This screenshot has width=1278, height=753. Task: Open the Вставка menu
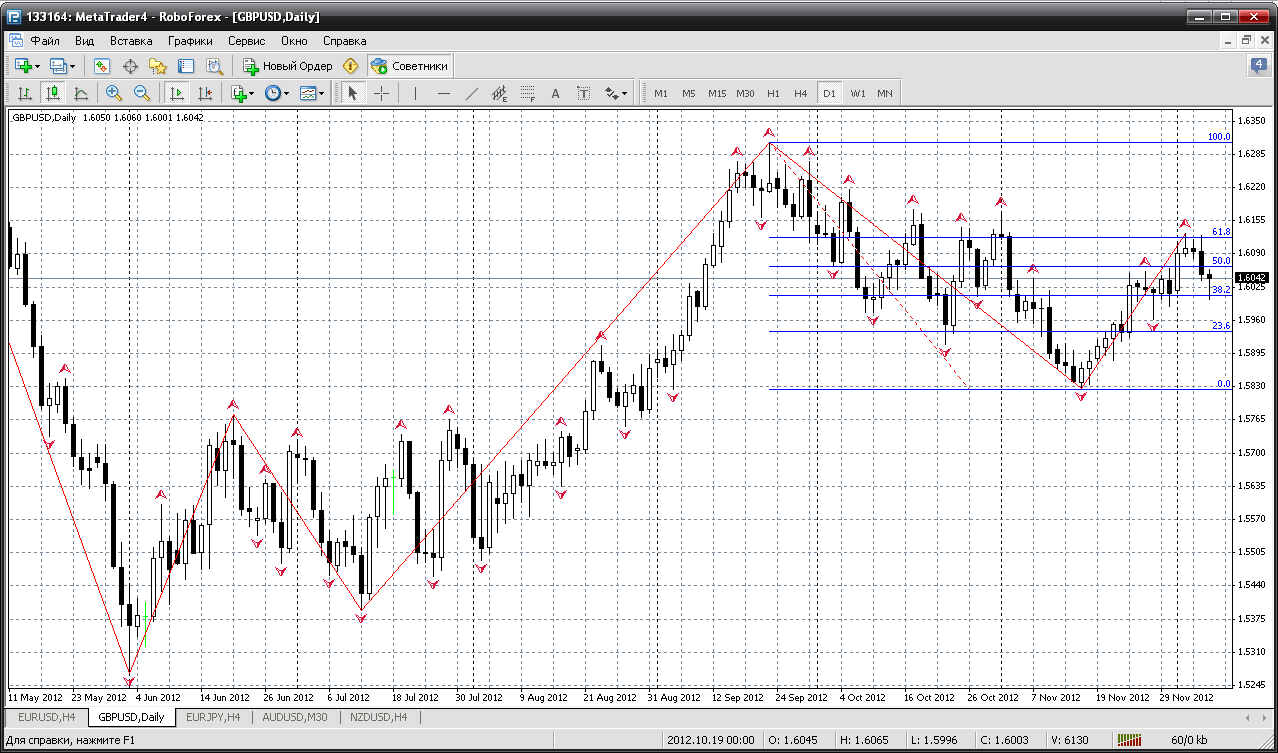131,41
